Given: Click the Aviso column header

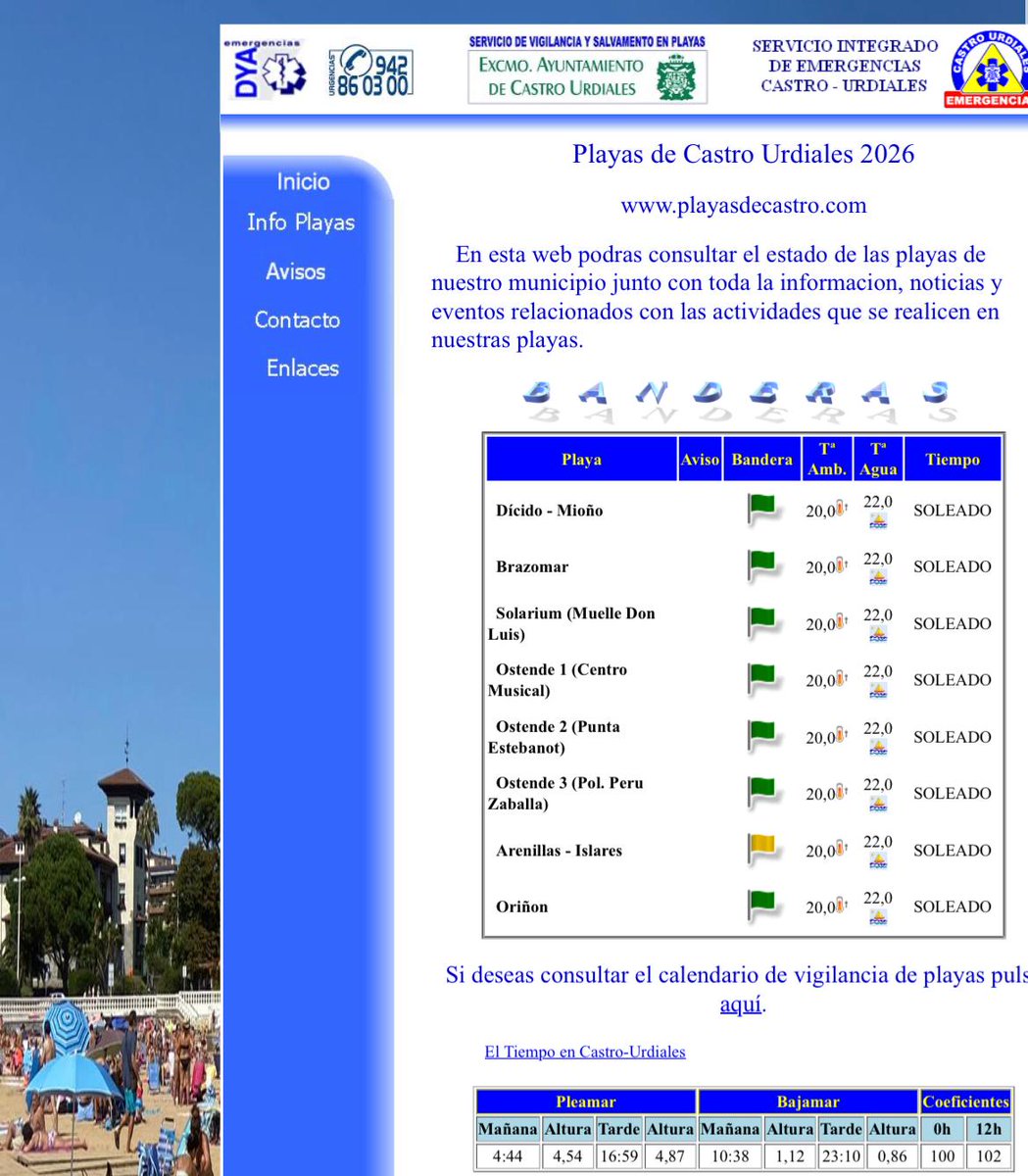Looking at the screenshot, I should click(x=700, y=459).
